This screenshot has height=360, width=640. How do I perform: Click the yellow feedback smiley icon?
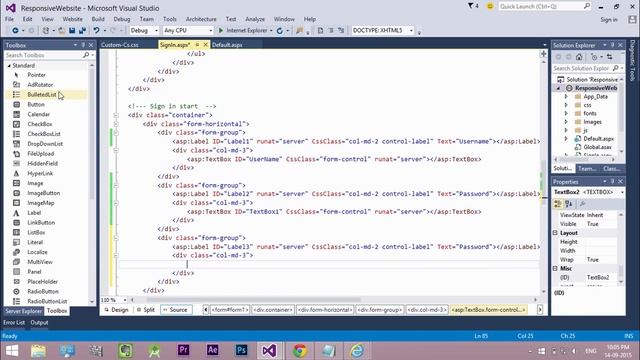pos(490,6)
